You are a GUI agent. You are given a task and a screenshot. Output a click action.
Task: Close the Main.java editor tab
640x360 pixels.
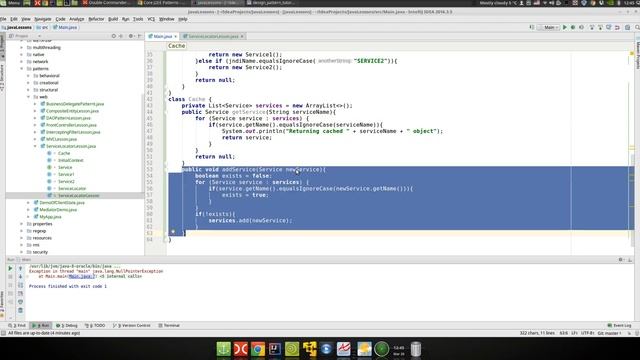[176, 36]
